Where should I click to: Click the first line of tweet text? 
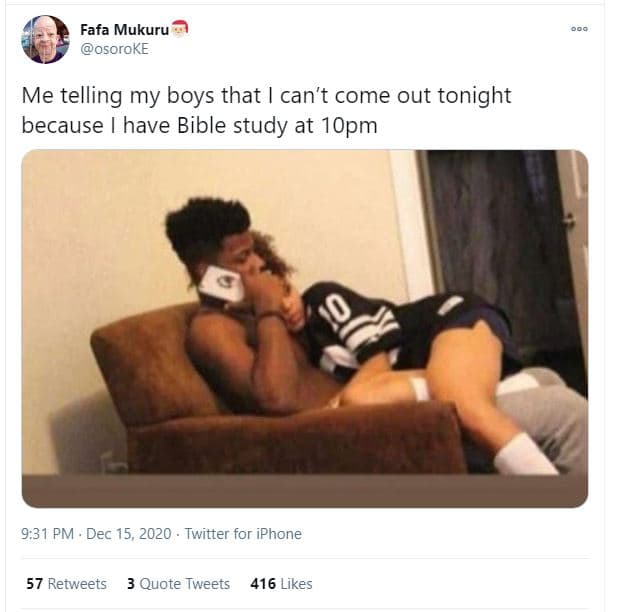266,96
